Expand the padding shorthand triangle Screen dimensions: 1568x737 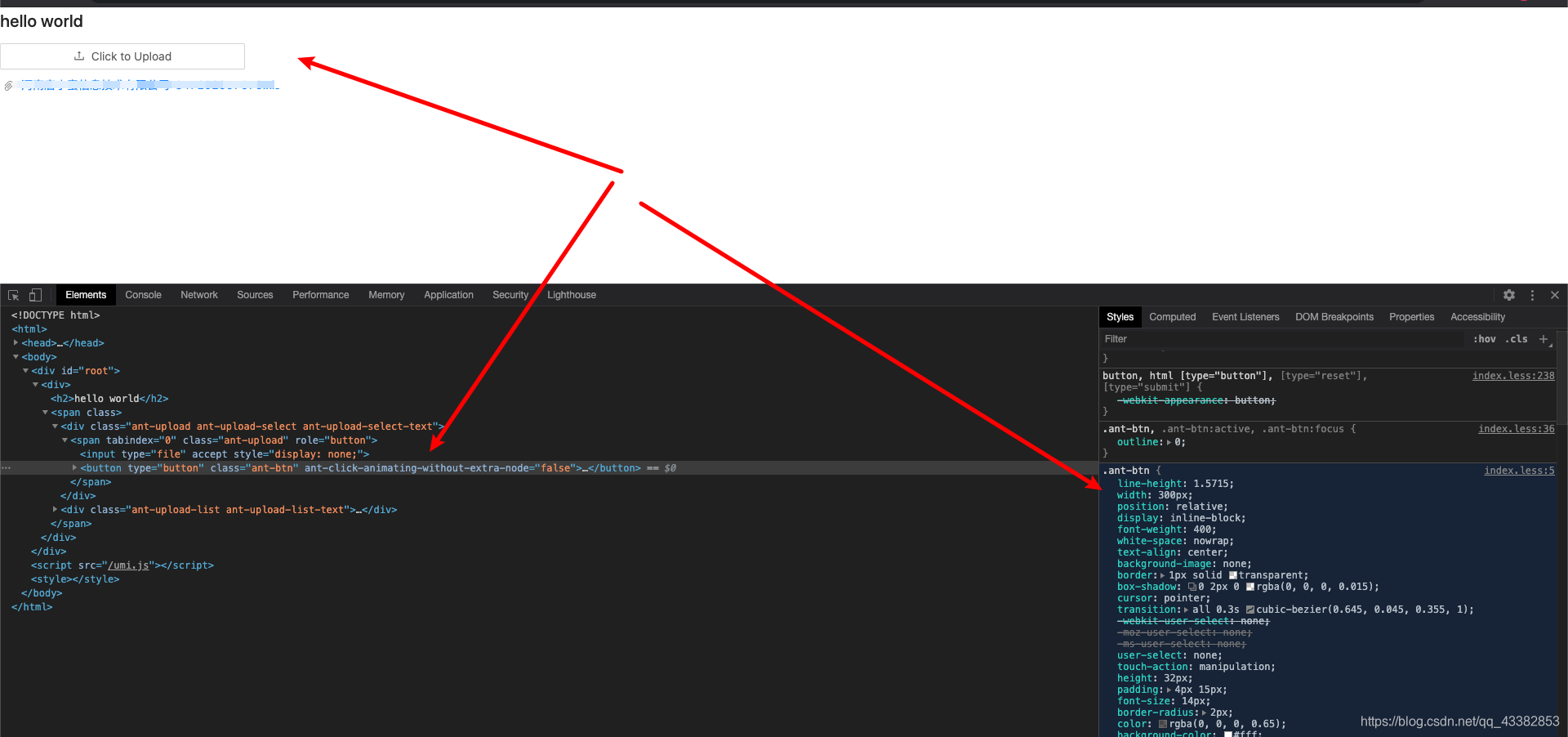tap(1169, 690)
